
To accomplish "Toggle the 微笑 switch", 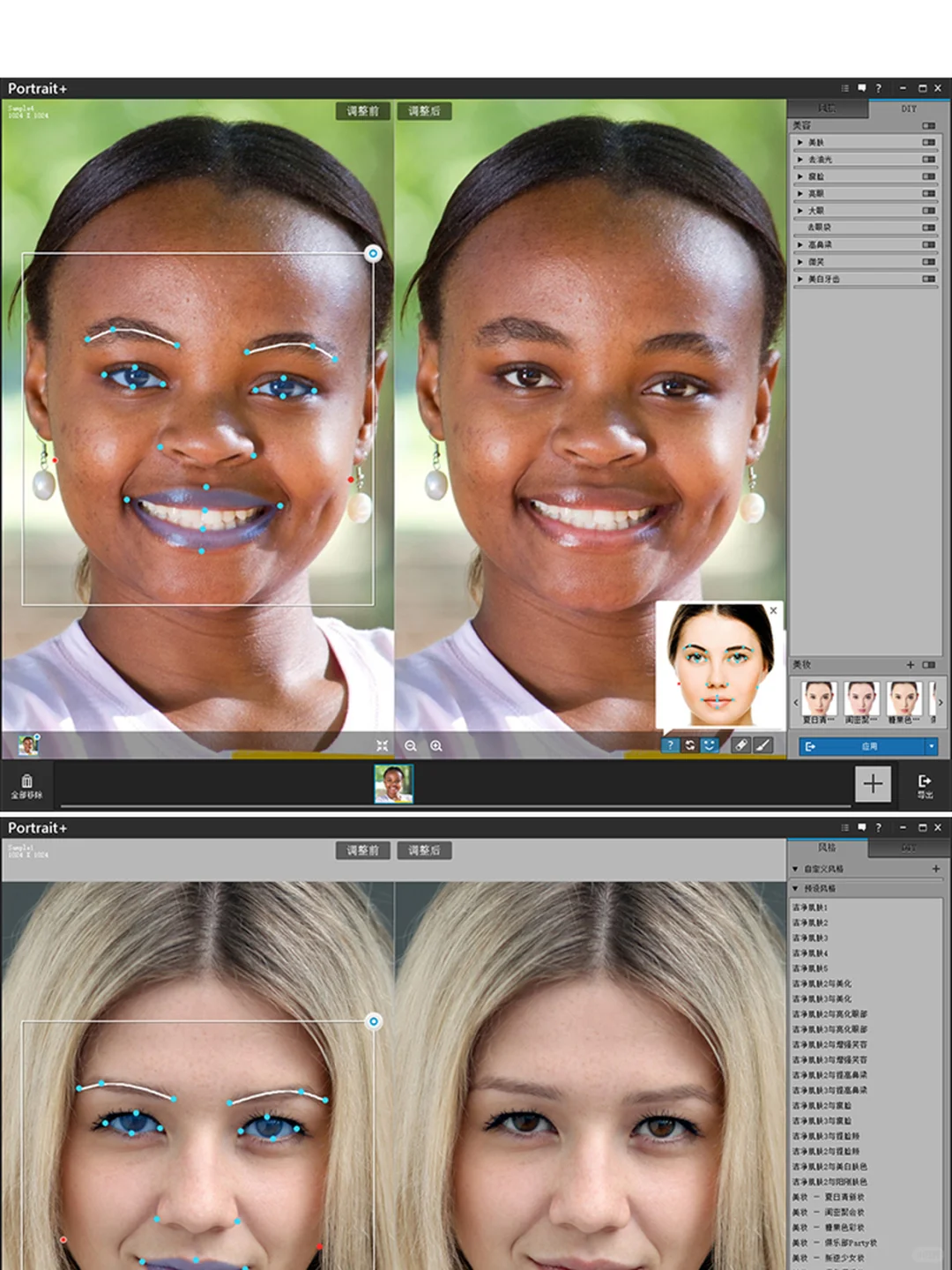I will [929, 262].
